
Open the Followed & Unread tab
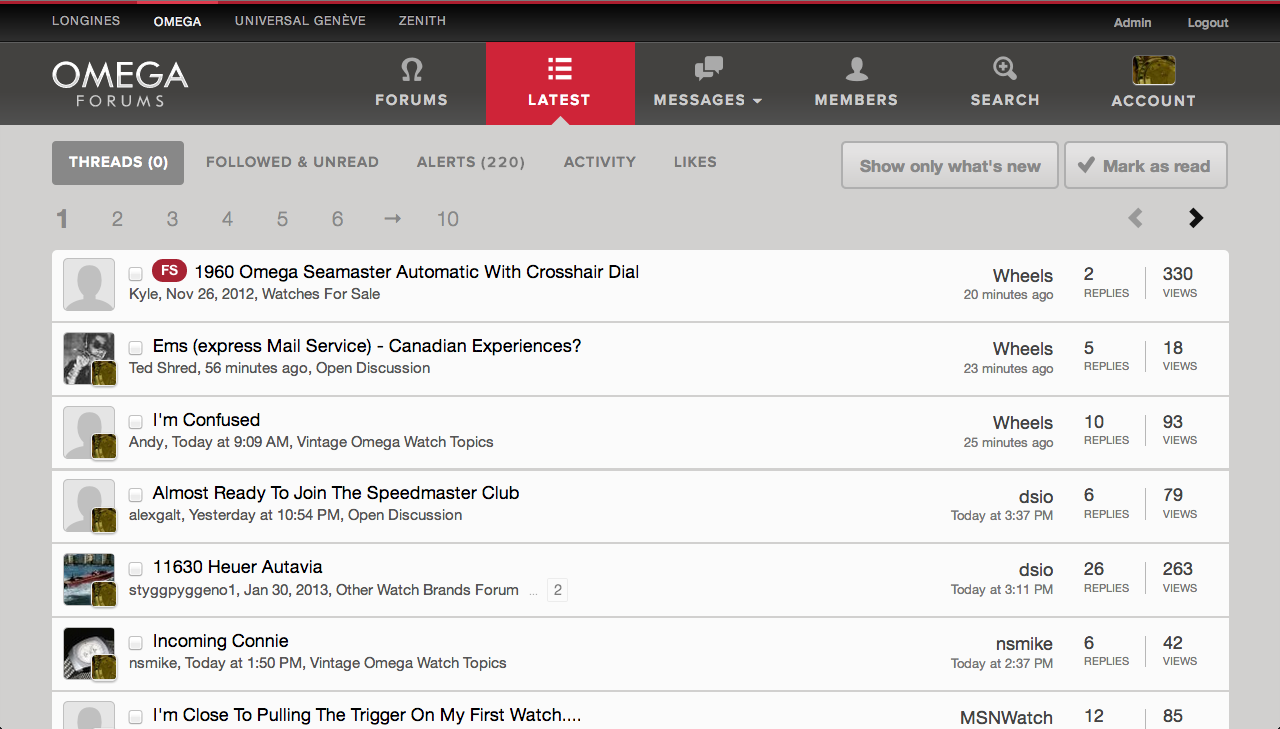pos(292,162)
